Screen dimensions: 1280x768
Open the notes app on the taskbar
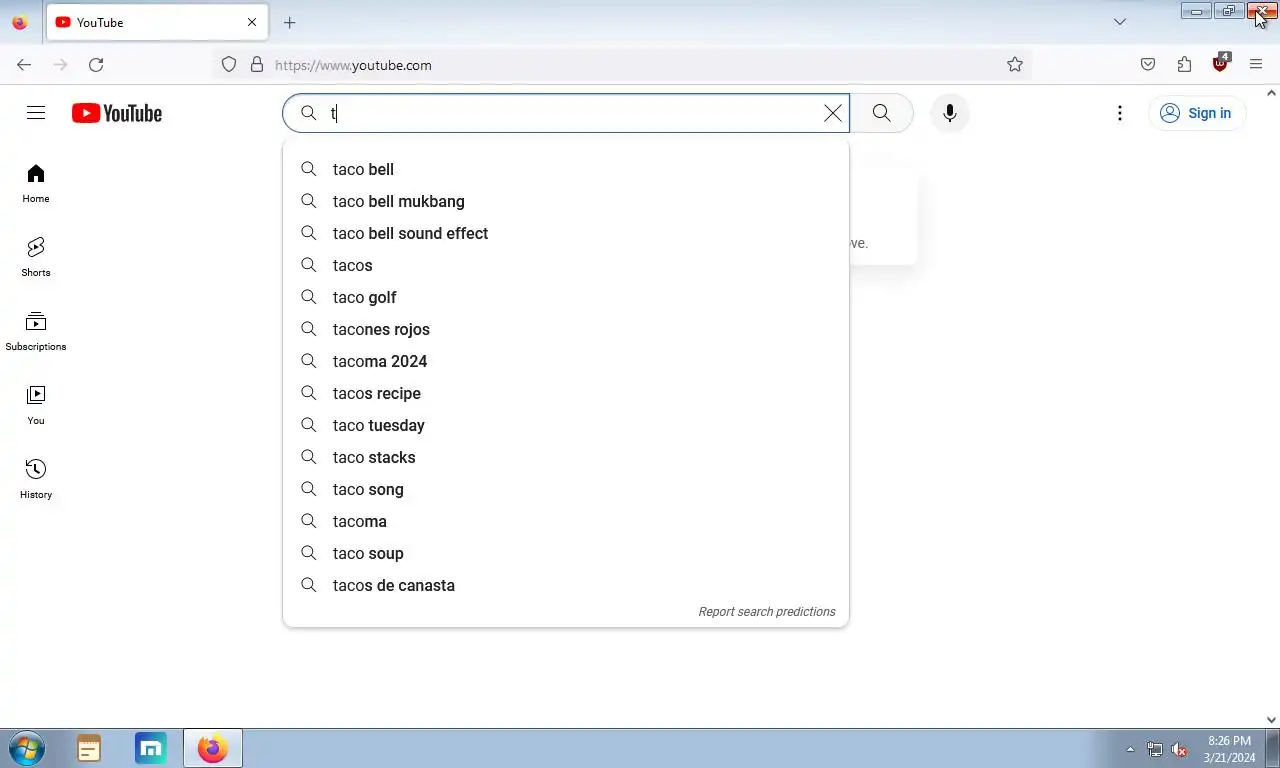coord(89,748)
